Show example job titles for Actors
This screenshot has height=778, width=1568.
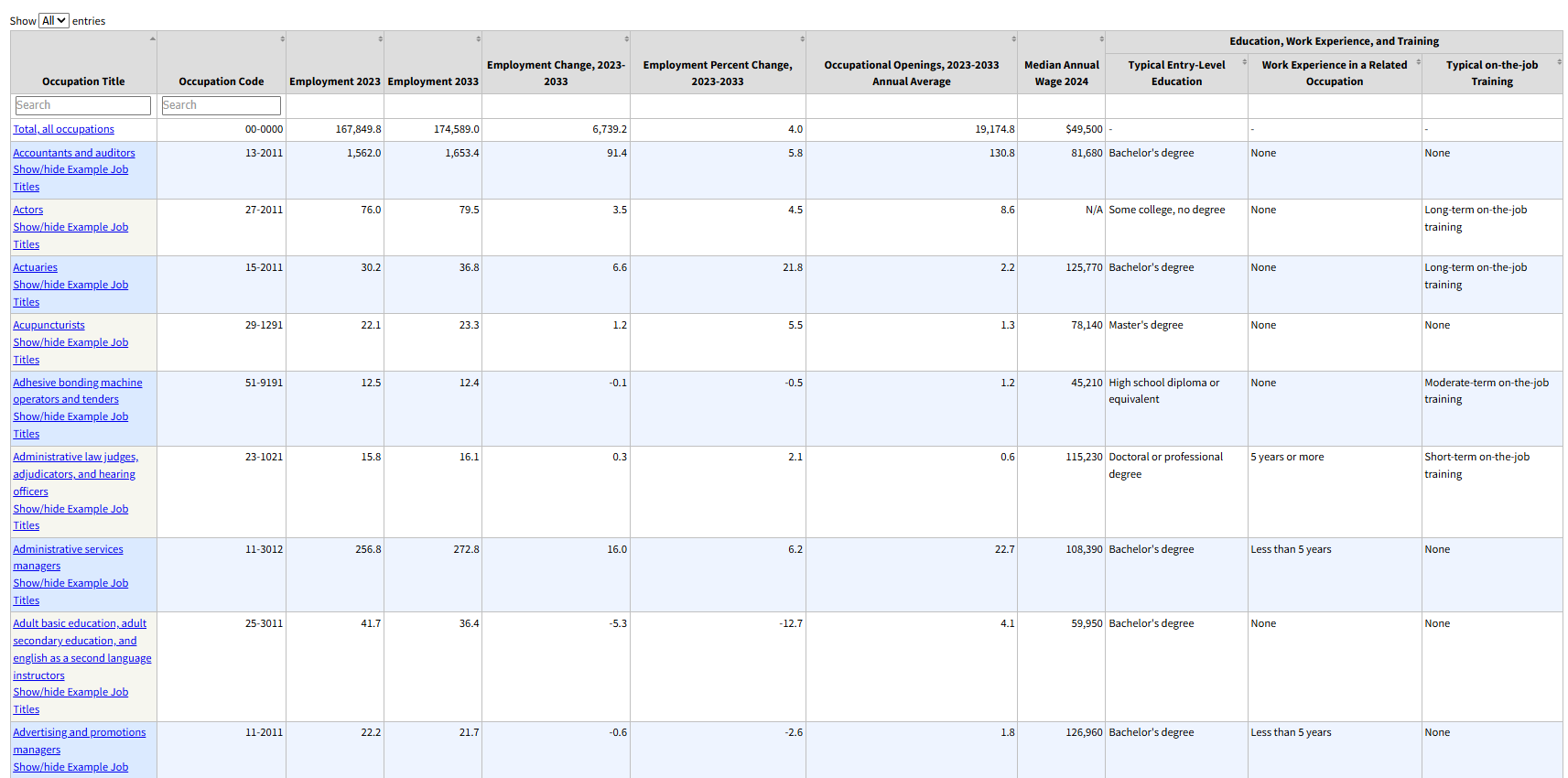coord(70,236)
